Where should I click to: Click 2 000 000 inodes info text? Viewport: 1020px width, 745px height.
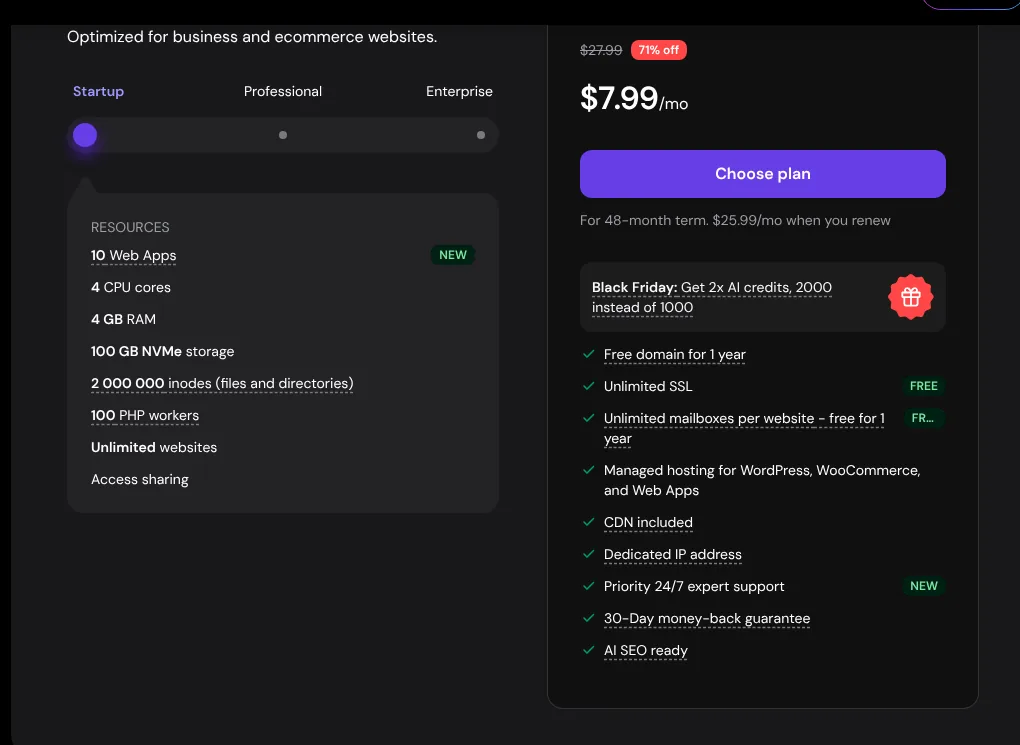coord(222,383)
